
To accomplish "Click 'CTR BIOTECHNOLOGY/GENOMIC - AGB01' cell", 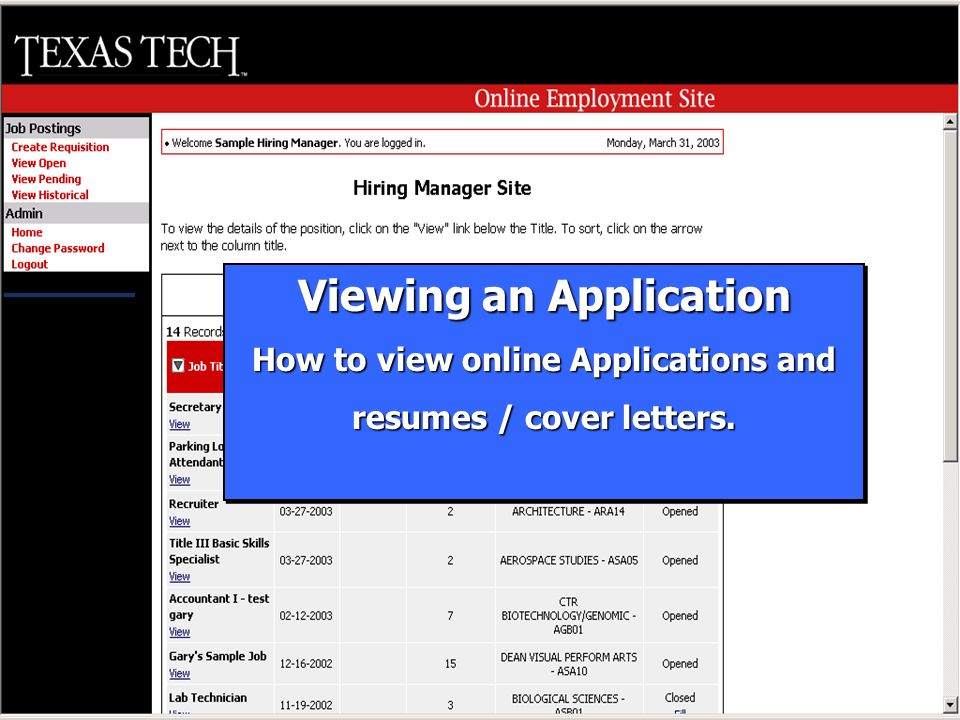I will click(x=568, y=615).
